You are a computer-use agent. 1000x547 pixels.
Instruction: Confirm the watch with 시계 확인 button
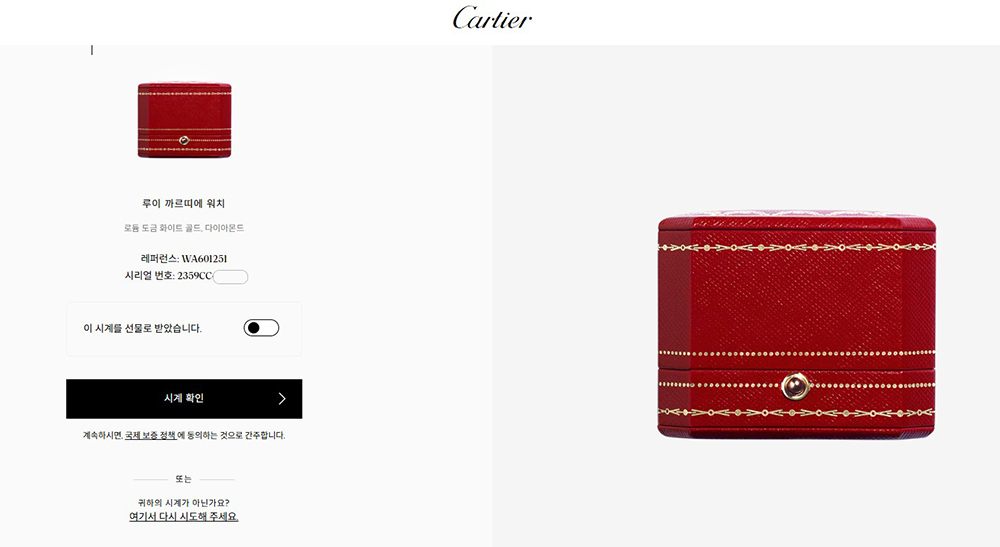click(x=184, y=398)
